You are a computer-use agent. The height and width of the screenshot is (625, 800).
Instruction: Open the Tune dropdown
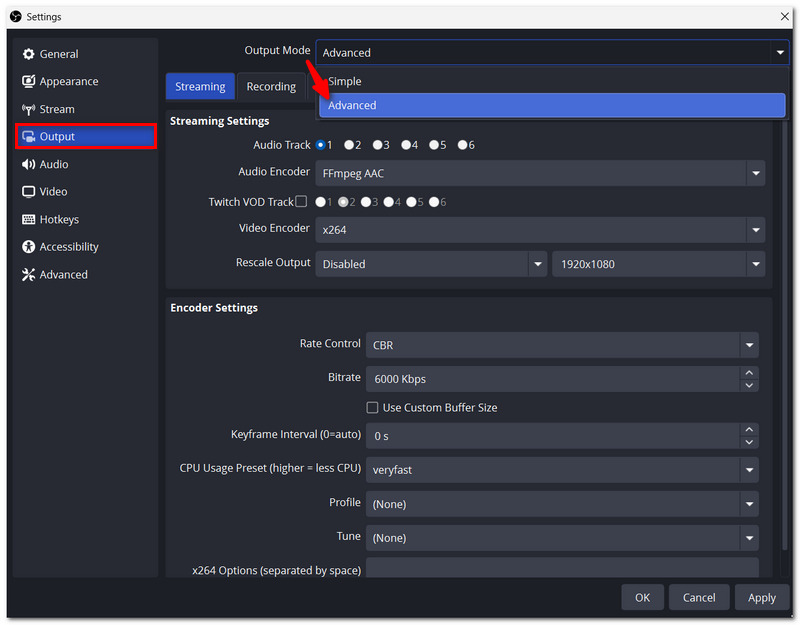click(x=562, y=538)
